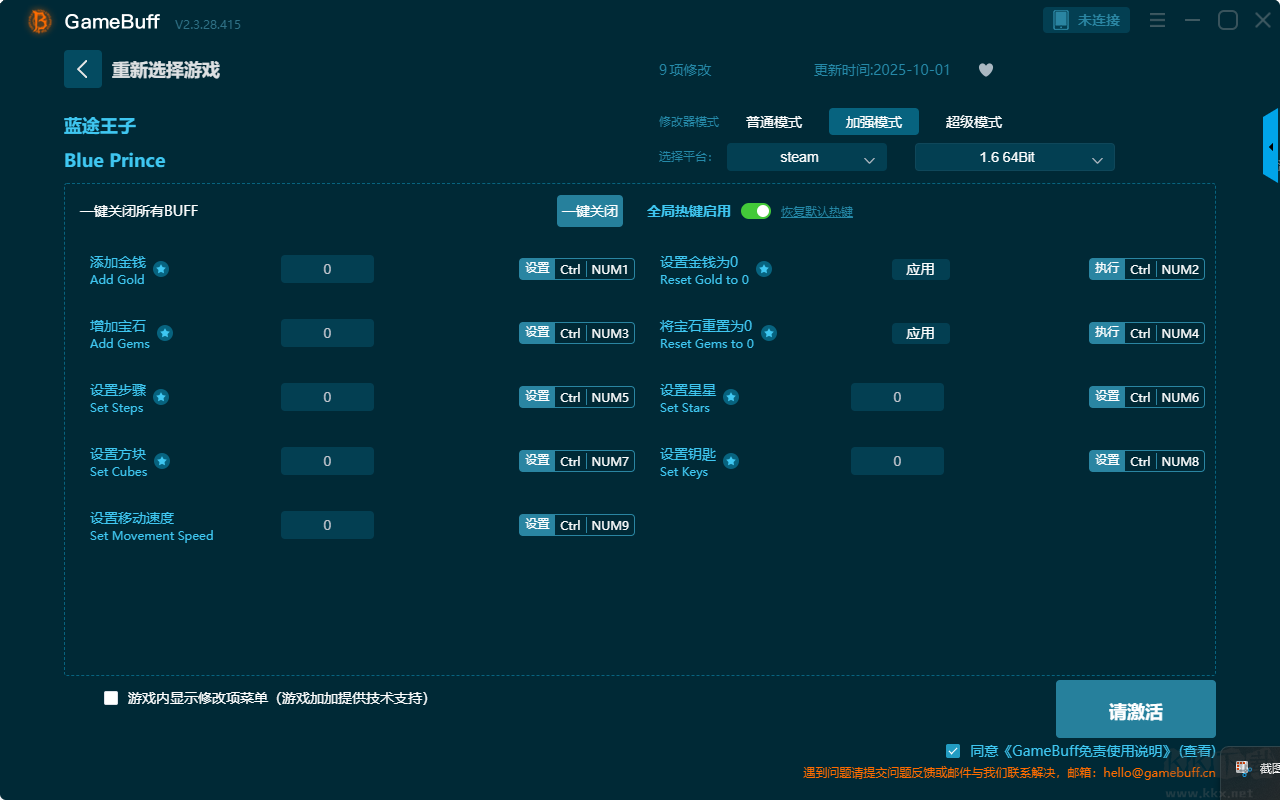This screenshot has width=1280, height=800.
Task: Click the phone 未连接 connection button
Action: (x=1087, y=20)
